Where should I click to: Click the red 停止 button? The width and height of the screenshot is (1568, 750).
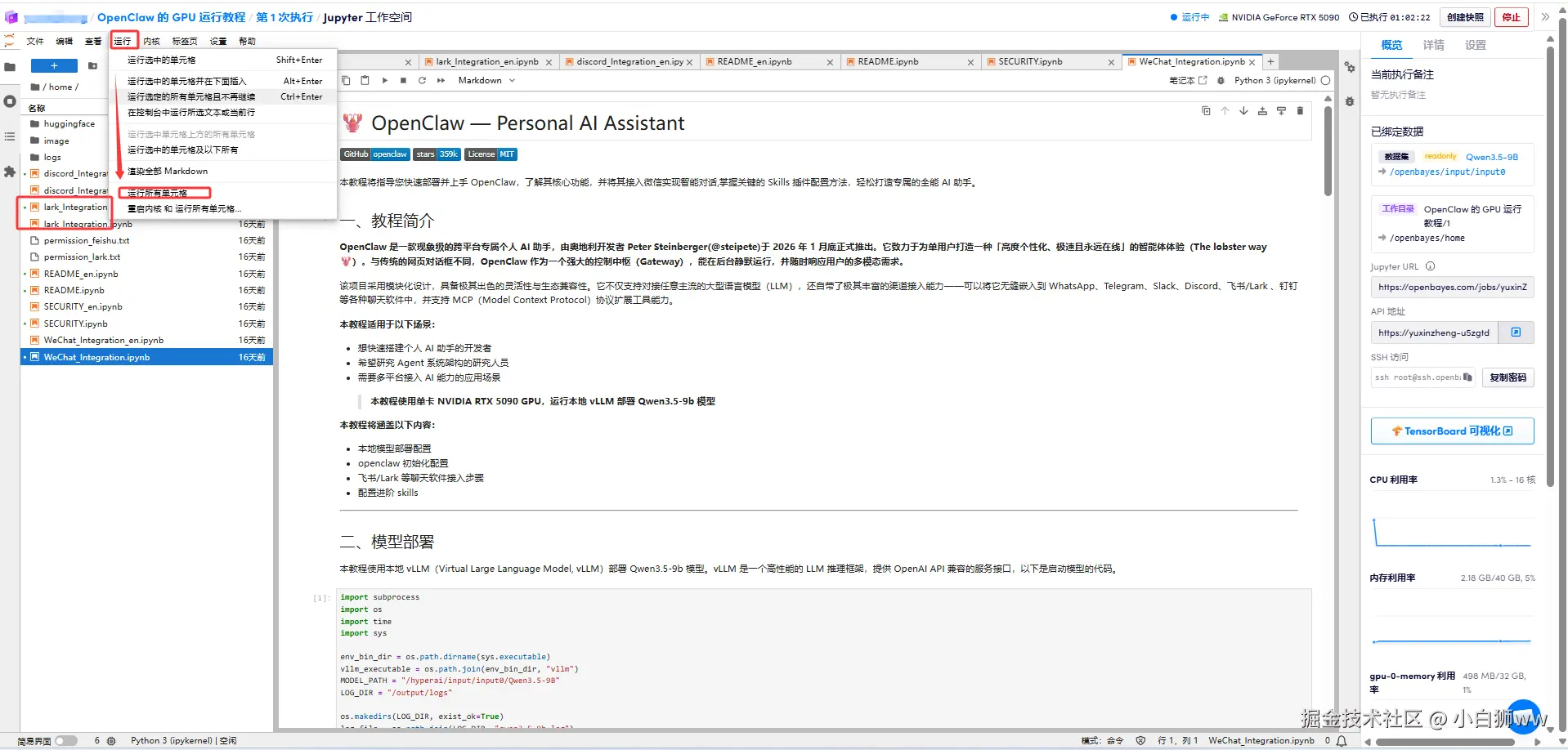pyautogui.click(x=1511, y=17)
